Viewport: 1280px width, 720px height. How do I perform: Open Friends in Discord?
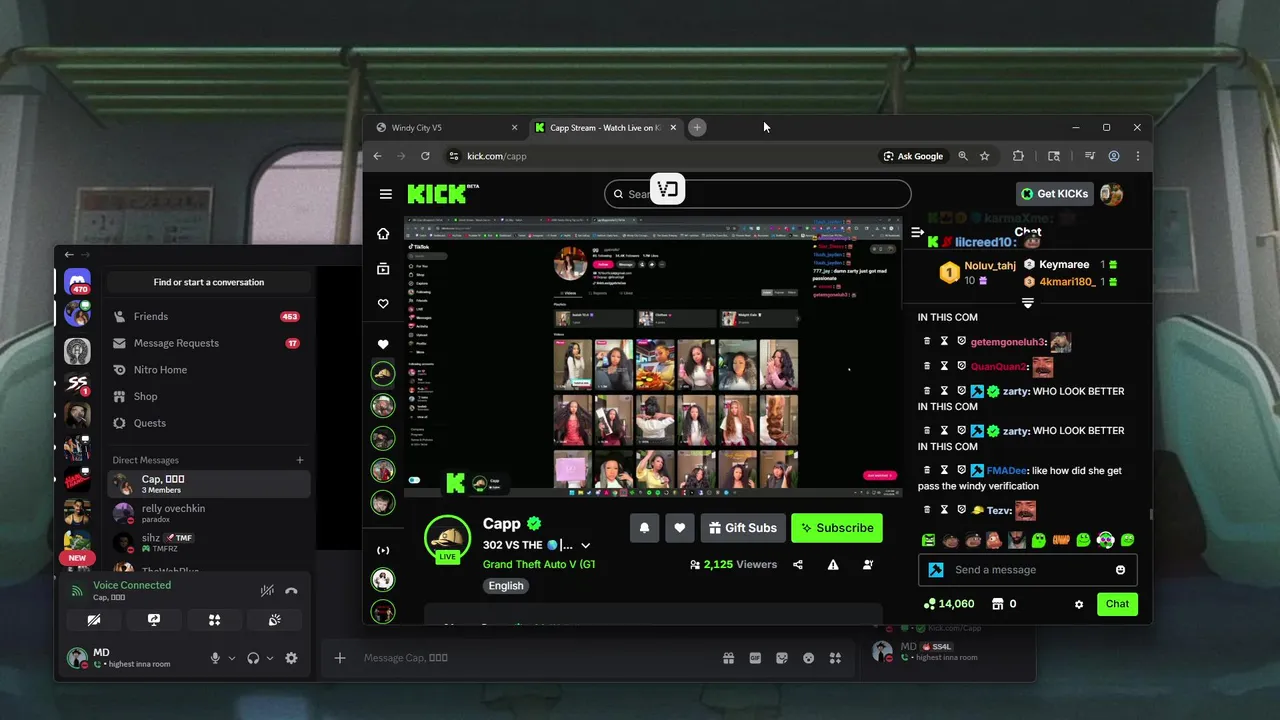pos(208,316)
